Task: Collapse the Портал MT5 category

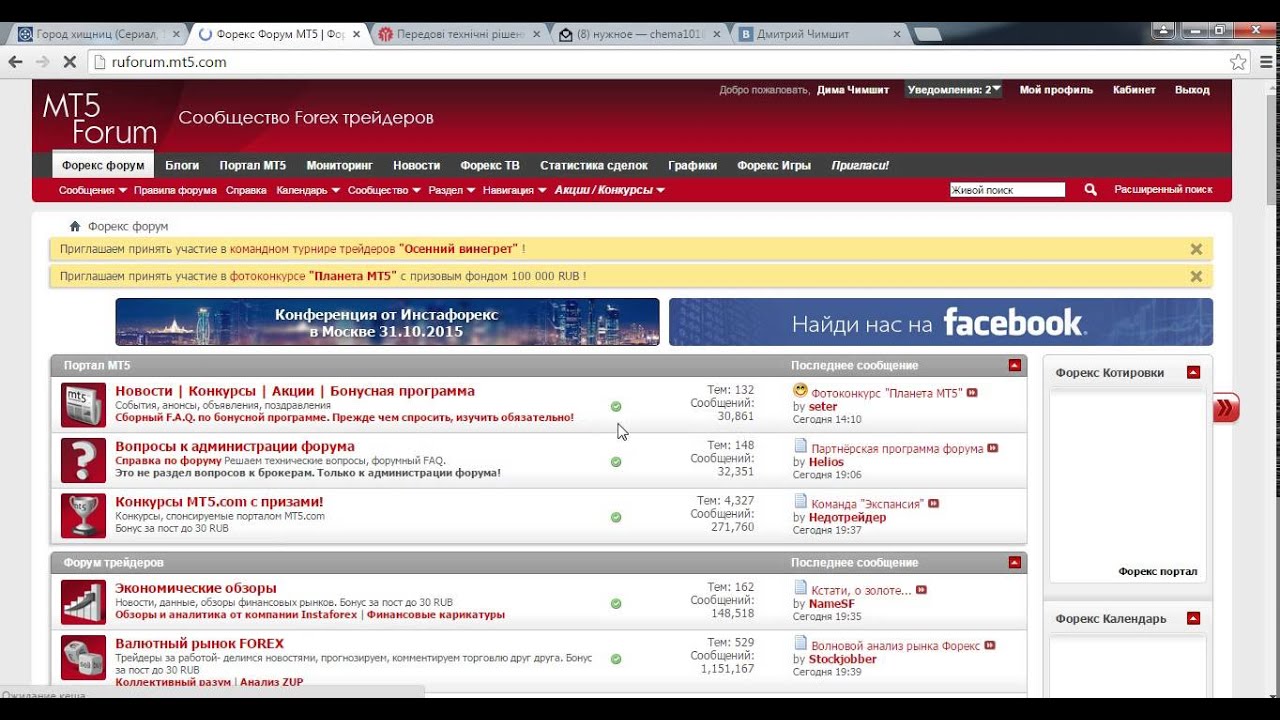Action: (x=1015, y=366)
